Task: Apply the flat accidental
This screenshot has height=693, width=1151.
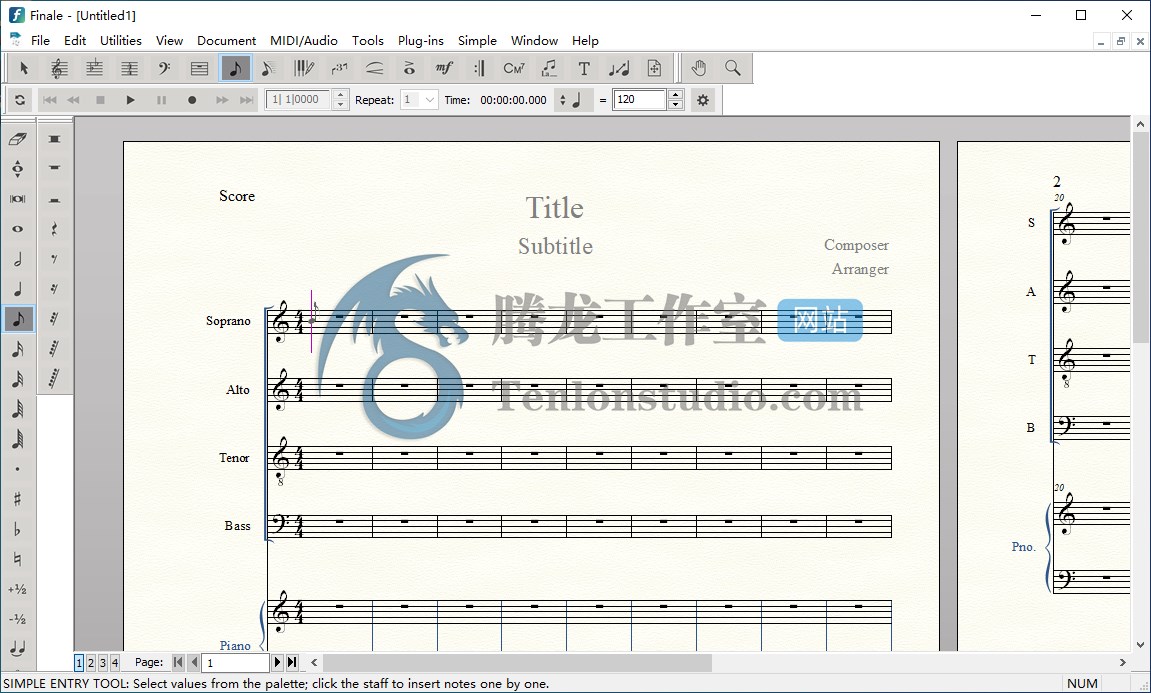Action: click(x=18, y=529)
